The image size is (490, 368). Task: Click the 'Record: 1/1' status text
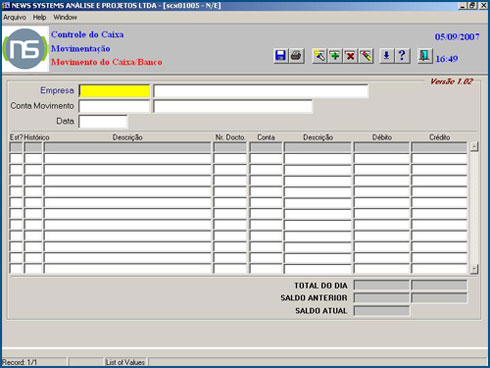19,362
